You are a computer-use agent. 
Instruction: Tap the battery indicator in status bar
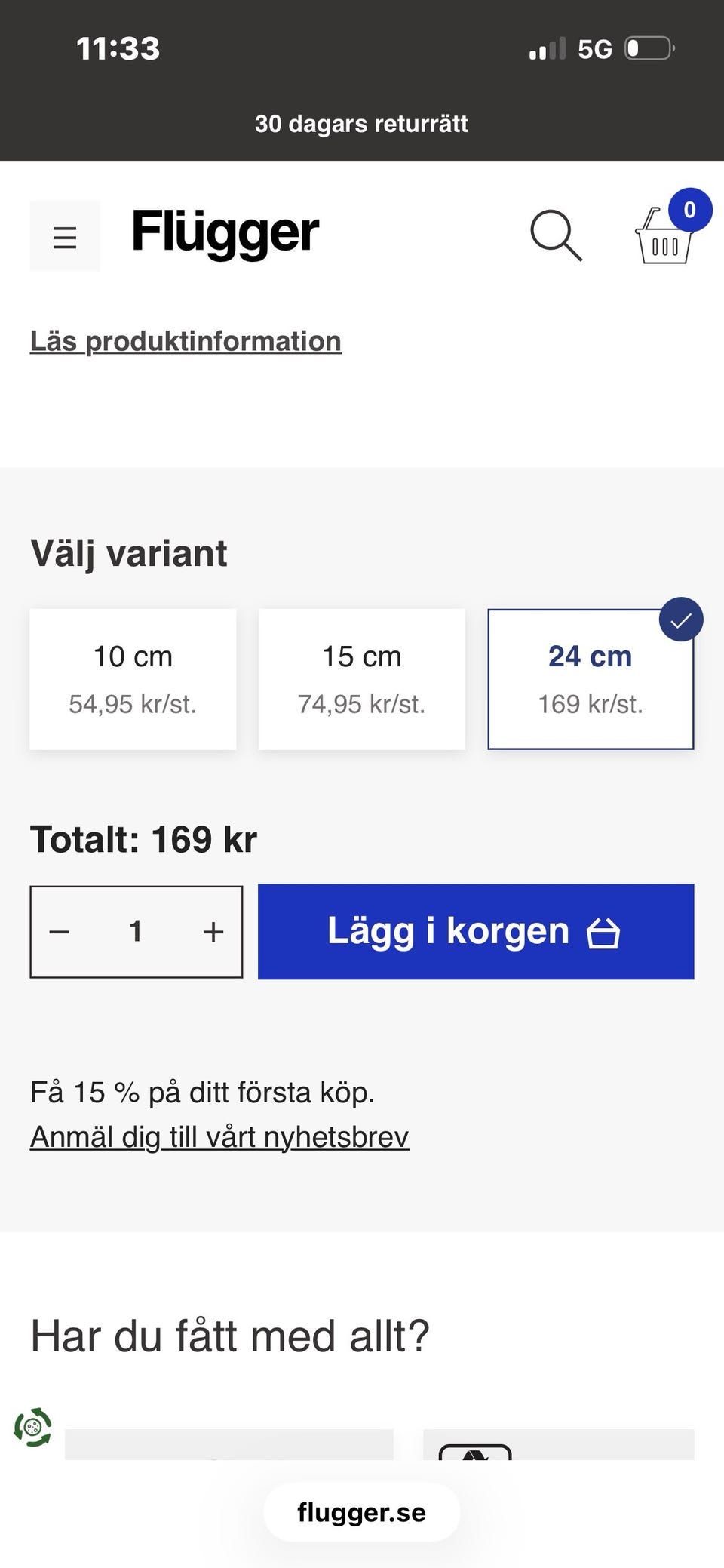pyautogui.click(x=649, y=49)
